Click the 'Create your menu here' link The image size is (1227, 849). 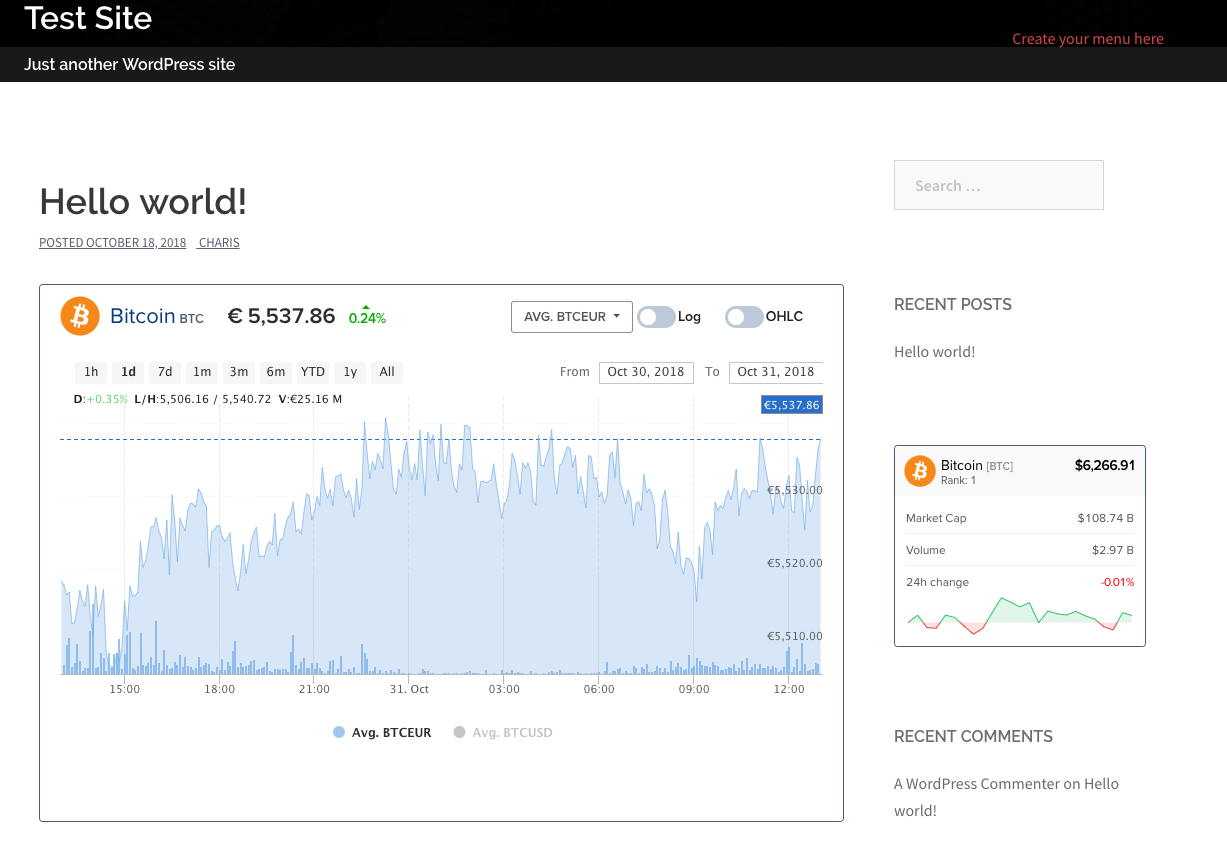pyautogui.click(x=1087, y=39)
